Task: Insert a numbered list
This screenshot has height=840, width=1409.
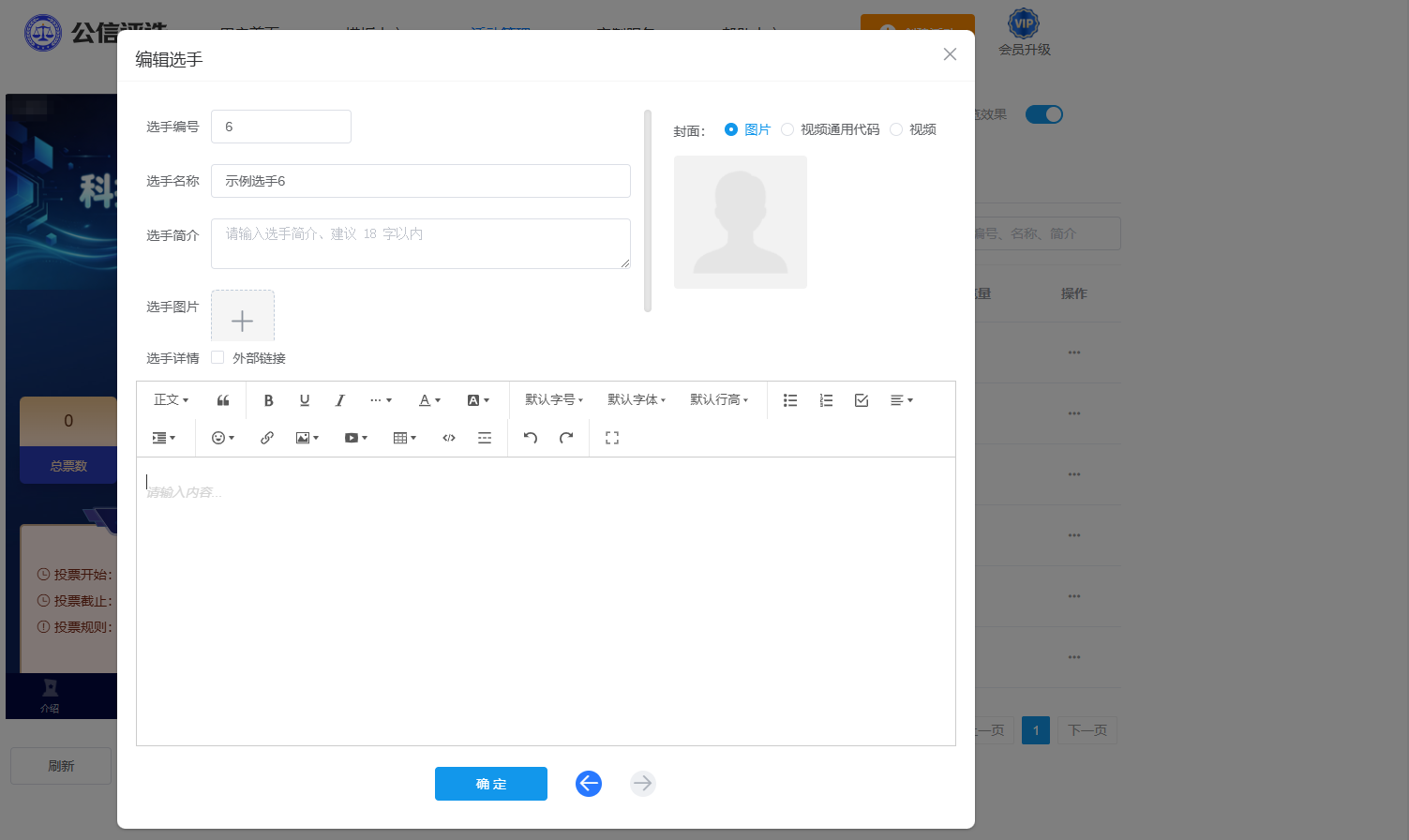Action: click(x=826, y=400)
